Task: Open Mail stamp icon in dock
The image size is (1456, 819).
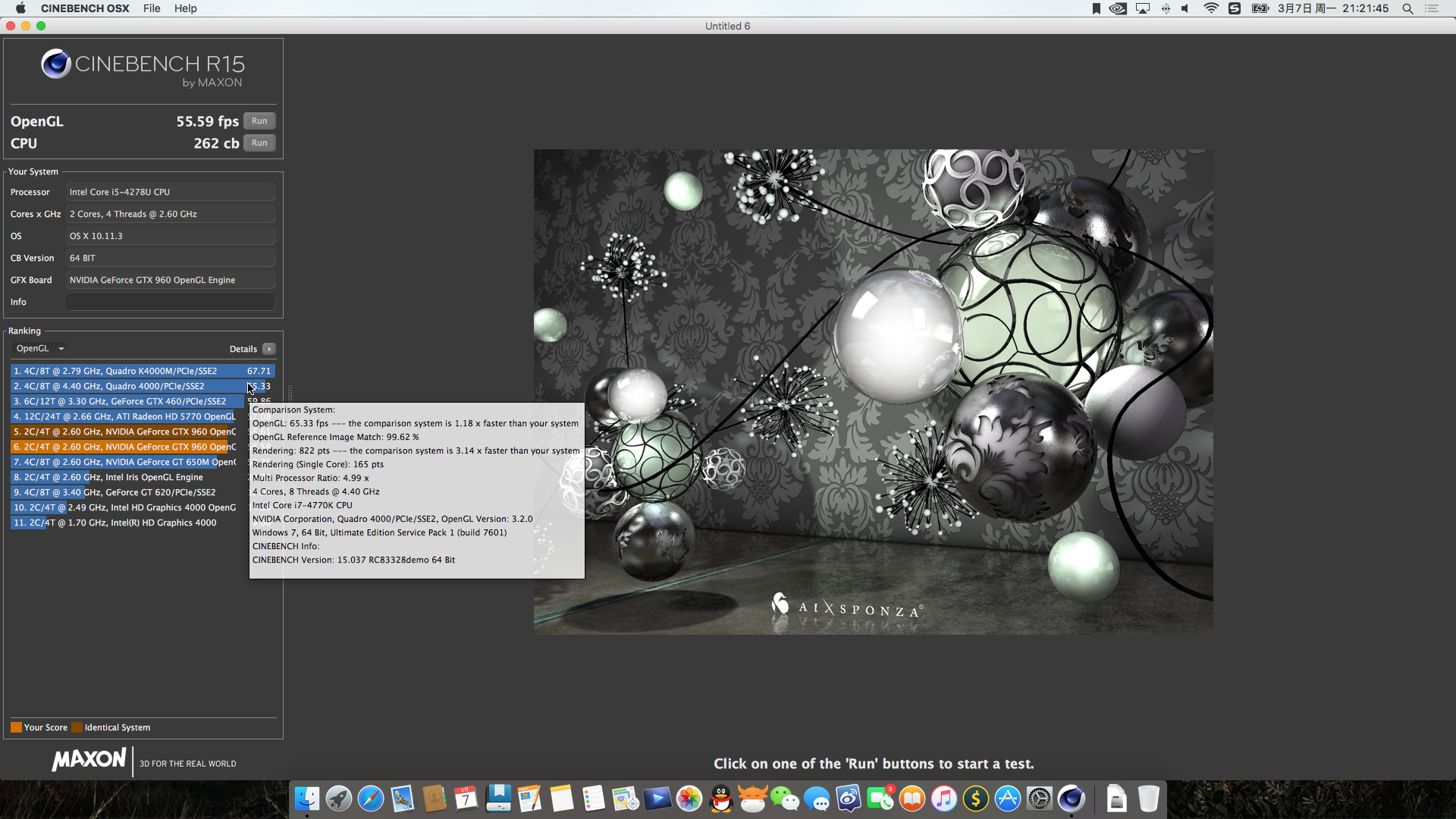Action: 403,799
